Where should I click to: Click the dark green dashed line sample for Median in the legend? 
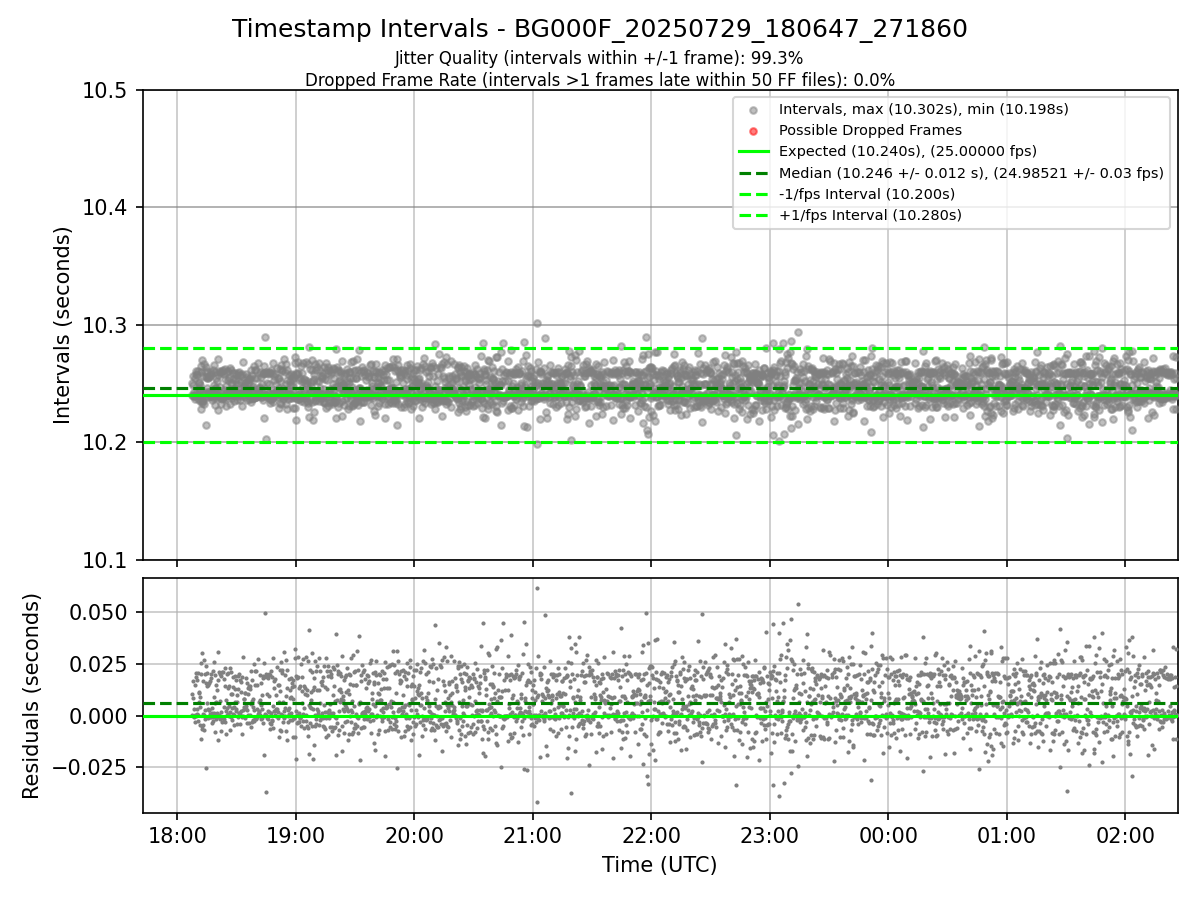click(754, 172)
